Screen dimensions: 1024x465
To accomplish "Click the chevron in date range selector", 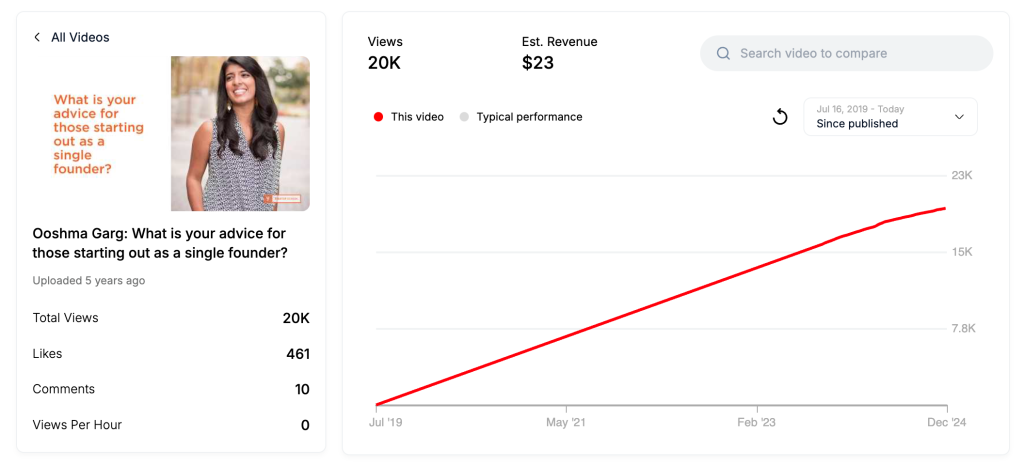I will (x=959, y=117).
